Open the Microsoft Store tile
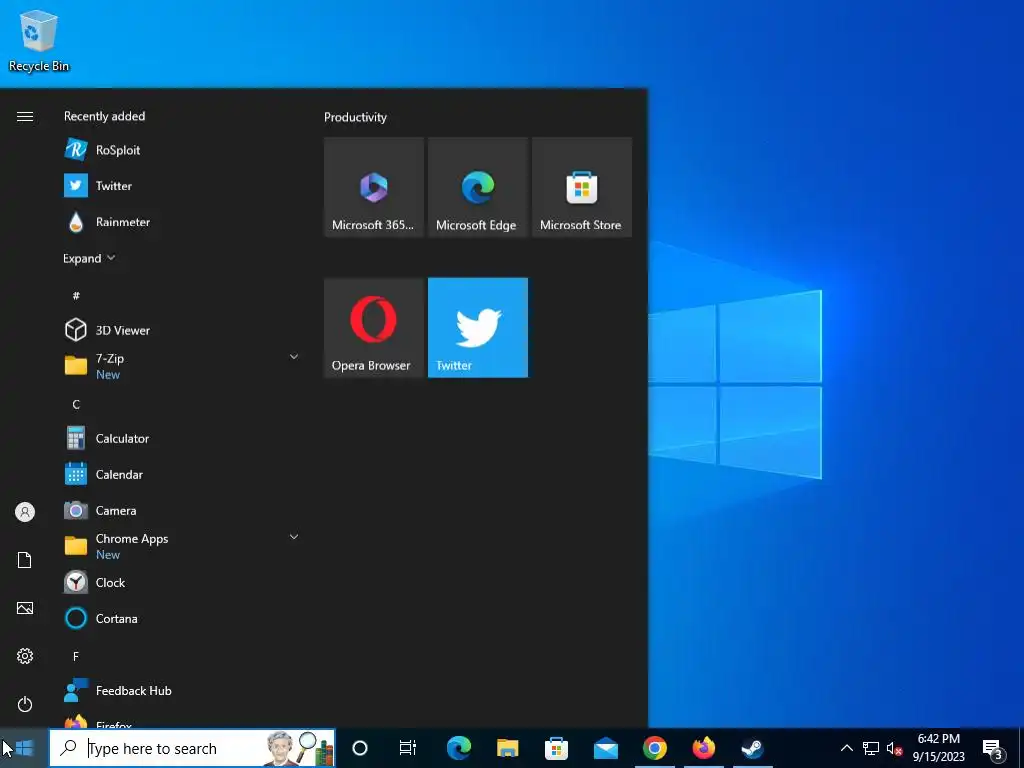Screen dimensions: 1024x768 pos(582,187)
